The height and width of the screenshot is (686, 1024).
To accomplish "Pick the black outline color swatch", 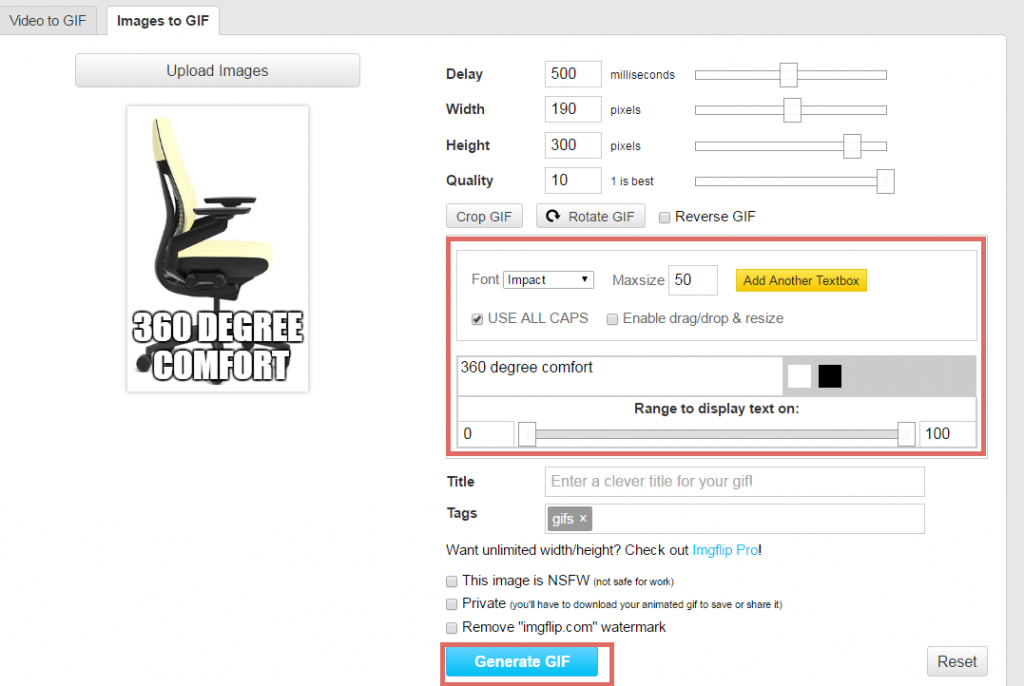I will tap(830, 376).
